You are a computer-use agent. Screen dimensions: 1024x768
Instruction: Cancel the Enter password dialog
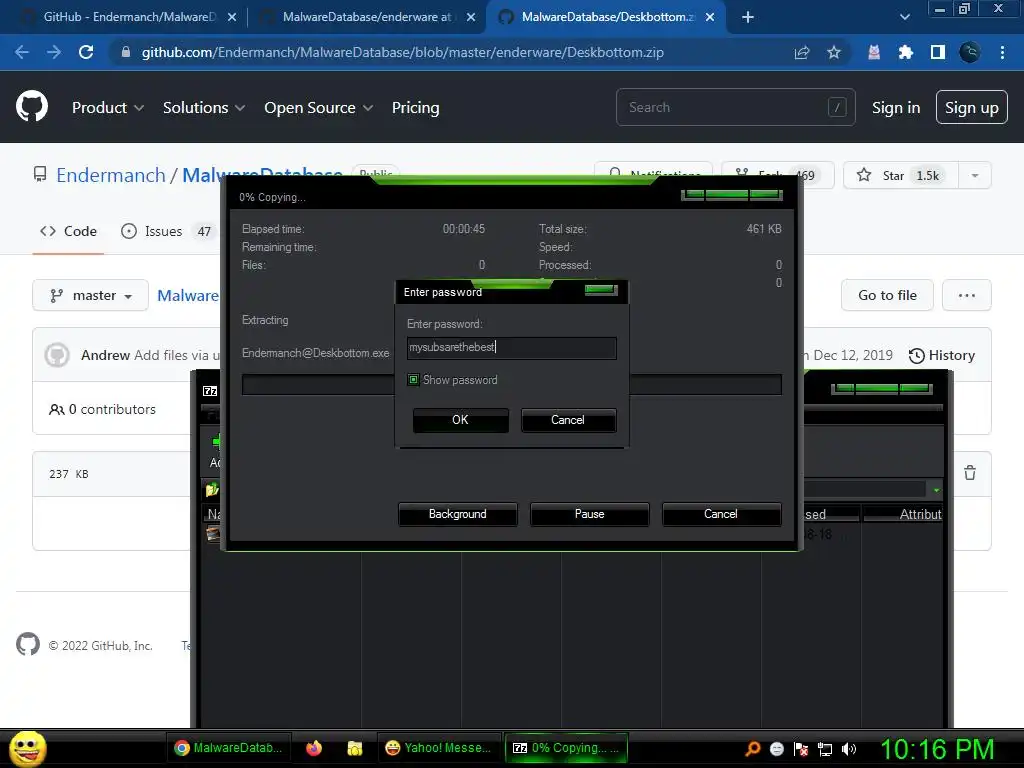click(568, 420)
